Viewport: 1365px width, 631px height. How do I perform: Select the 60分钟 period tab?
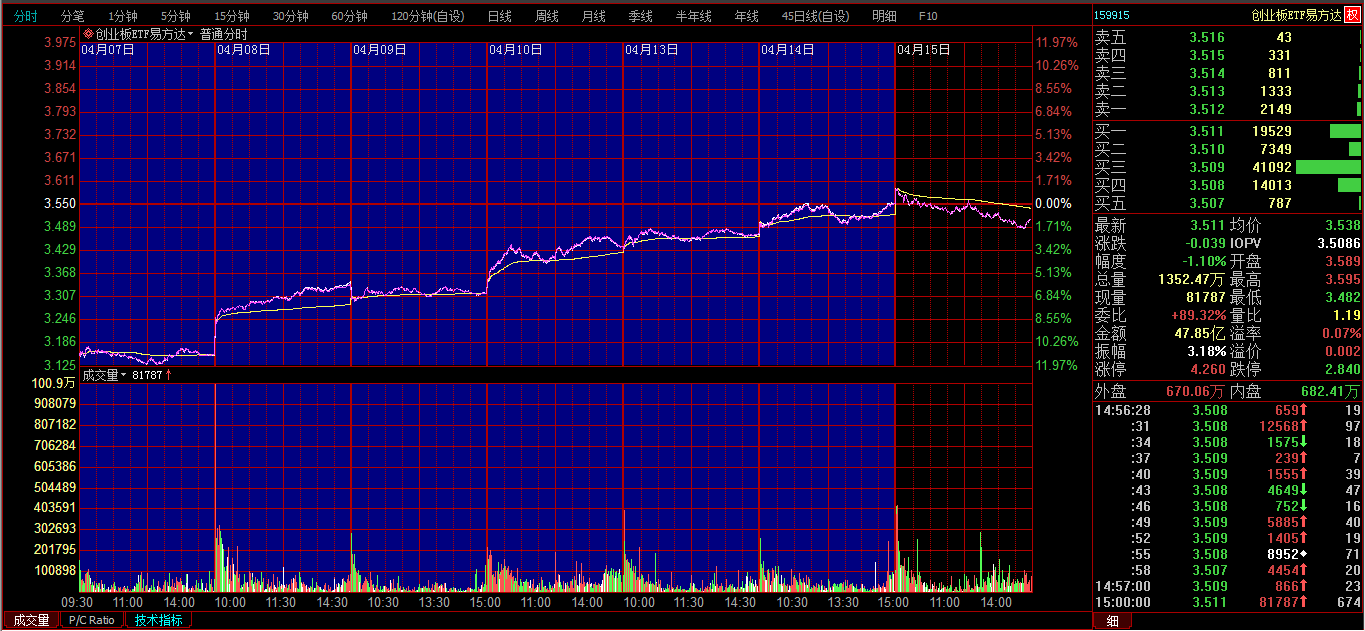coord(349,16)
